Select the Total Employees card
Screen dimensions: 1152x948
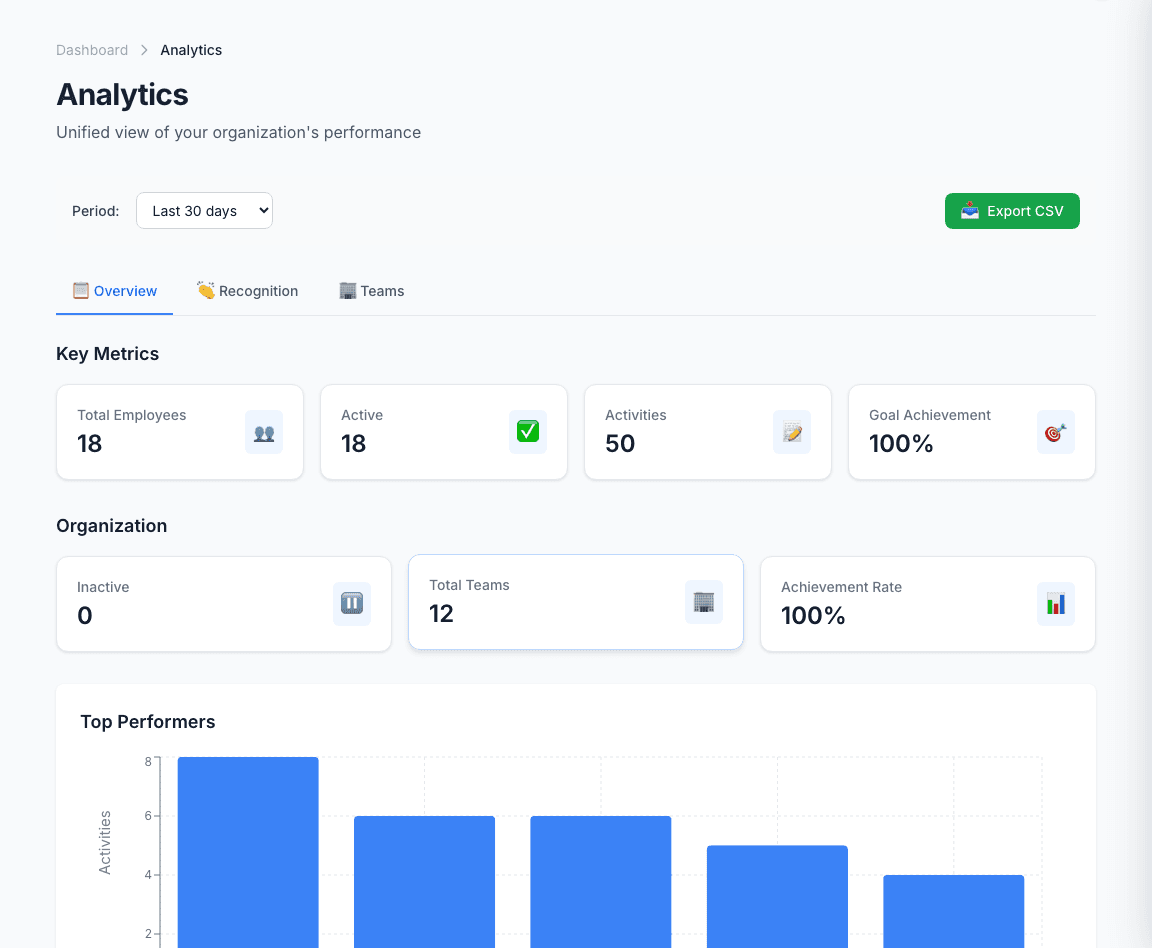pyautogui.click(x=180, y=432)
